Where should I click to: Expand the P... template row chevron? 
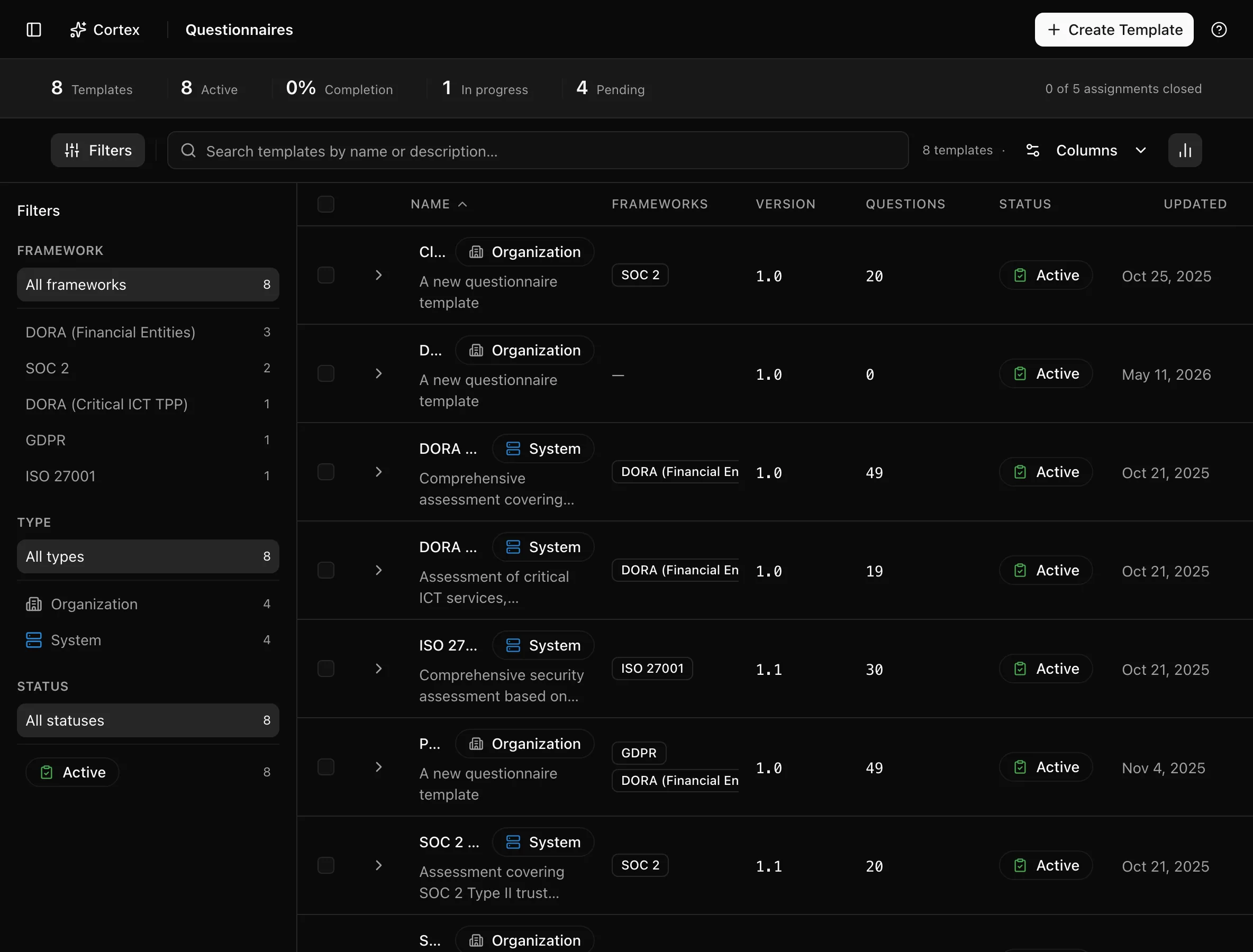379,767
